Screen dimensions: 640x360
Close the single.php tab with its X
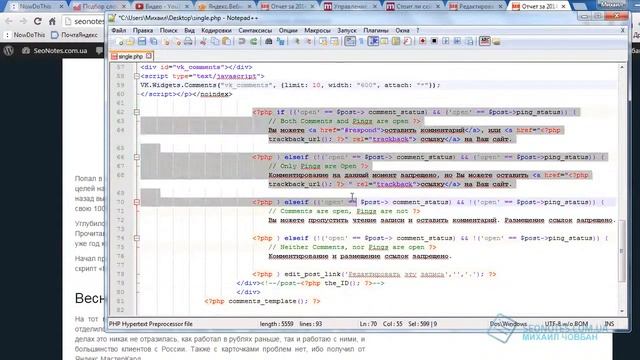(149, 56)
